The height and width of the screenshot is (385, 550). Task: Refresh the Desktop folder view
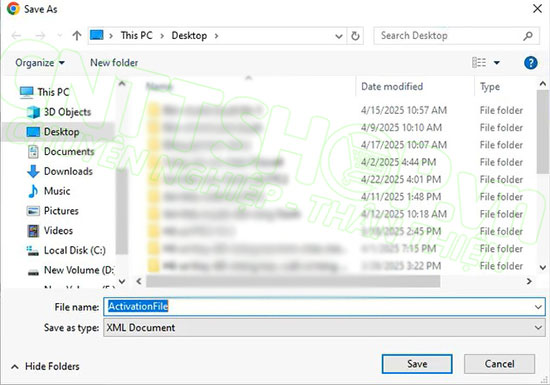[x=355, y=36]
